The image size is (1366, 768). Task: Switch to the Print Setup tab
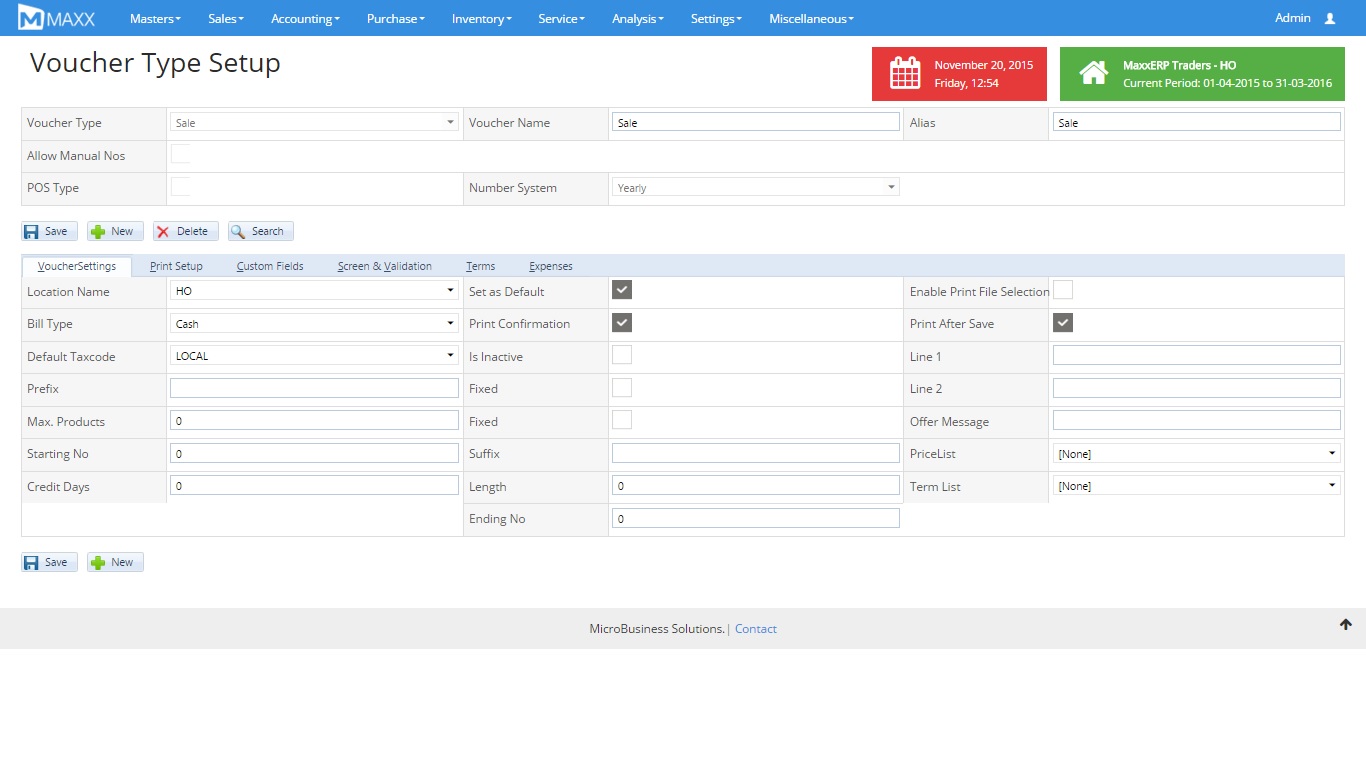pos(176,266)
